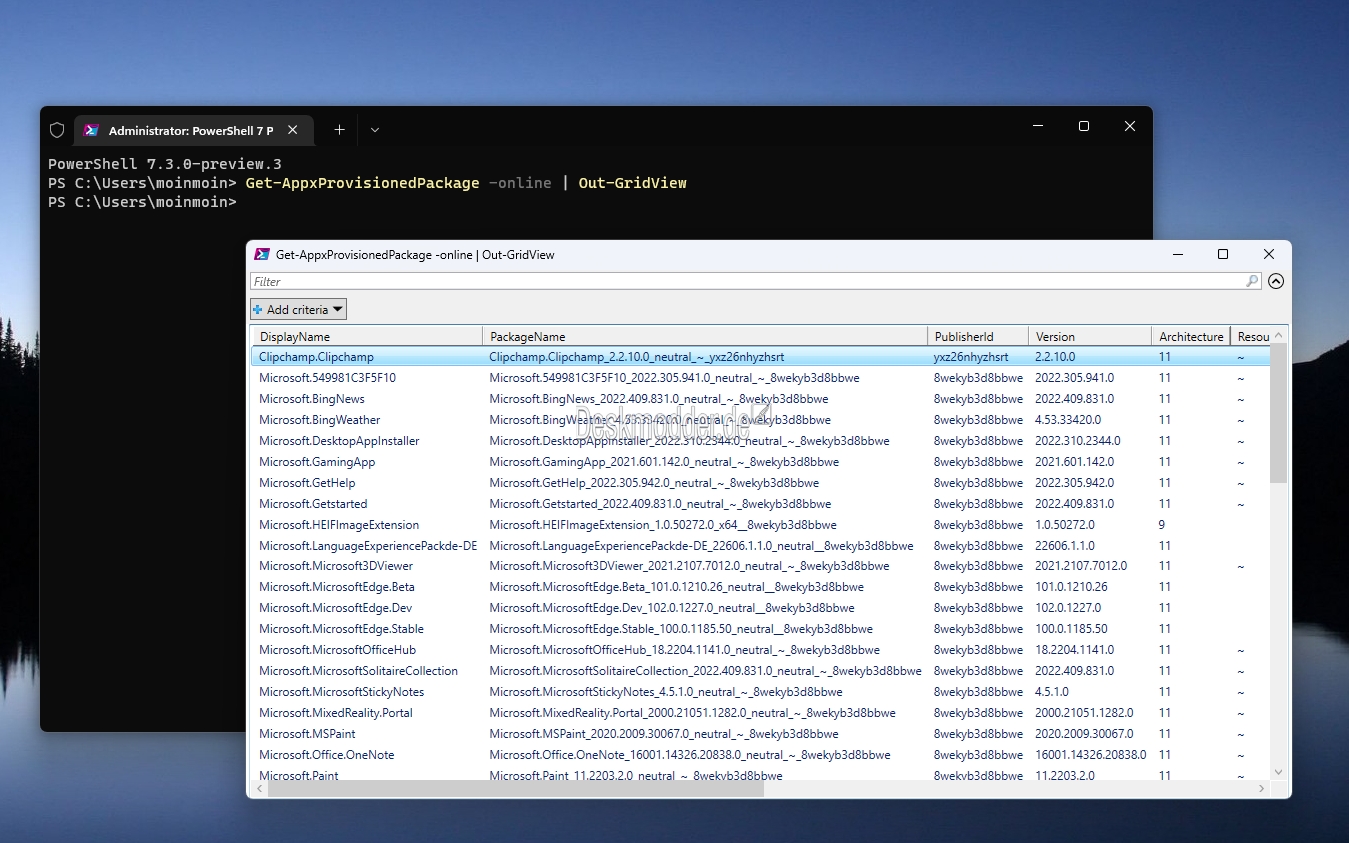Select the Microsoft.BingWeather row
Image resolution: width=1349 pixels, height=843 pixels.
pos(320,420)
